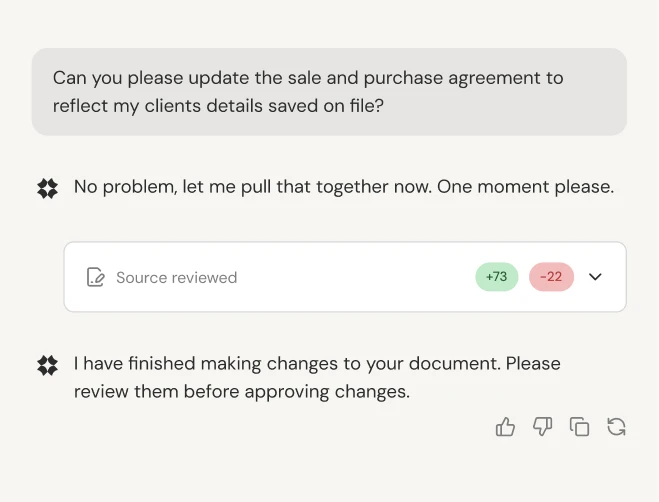Expand the Source reviewed card chevron
Screen dimensions: 659x502
tap(596, 277)
